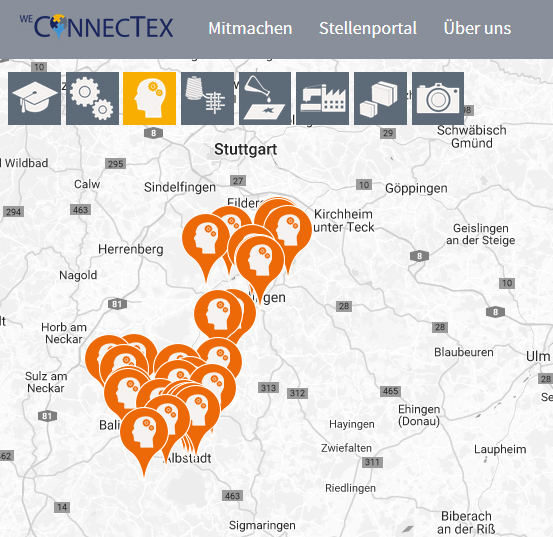Screen dimensions: 553x537
Task: Click the WeConnecTex logo
Action: pos(96,26)
